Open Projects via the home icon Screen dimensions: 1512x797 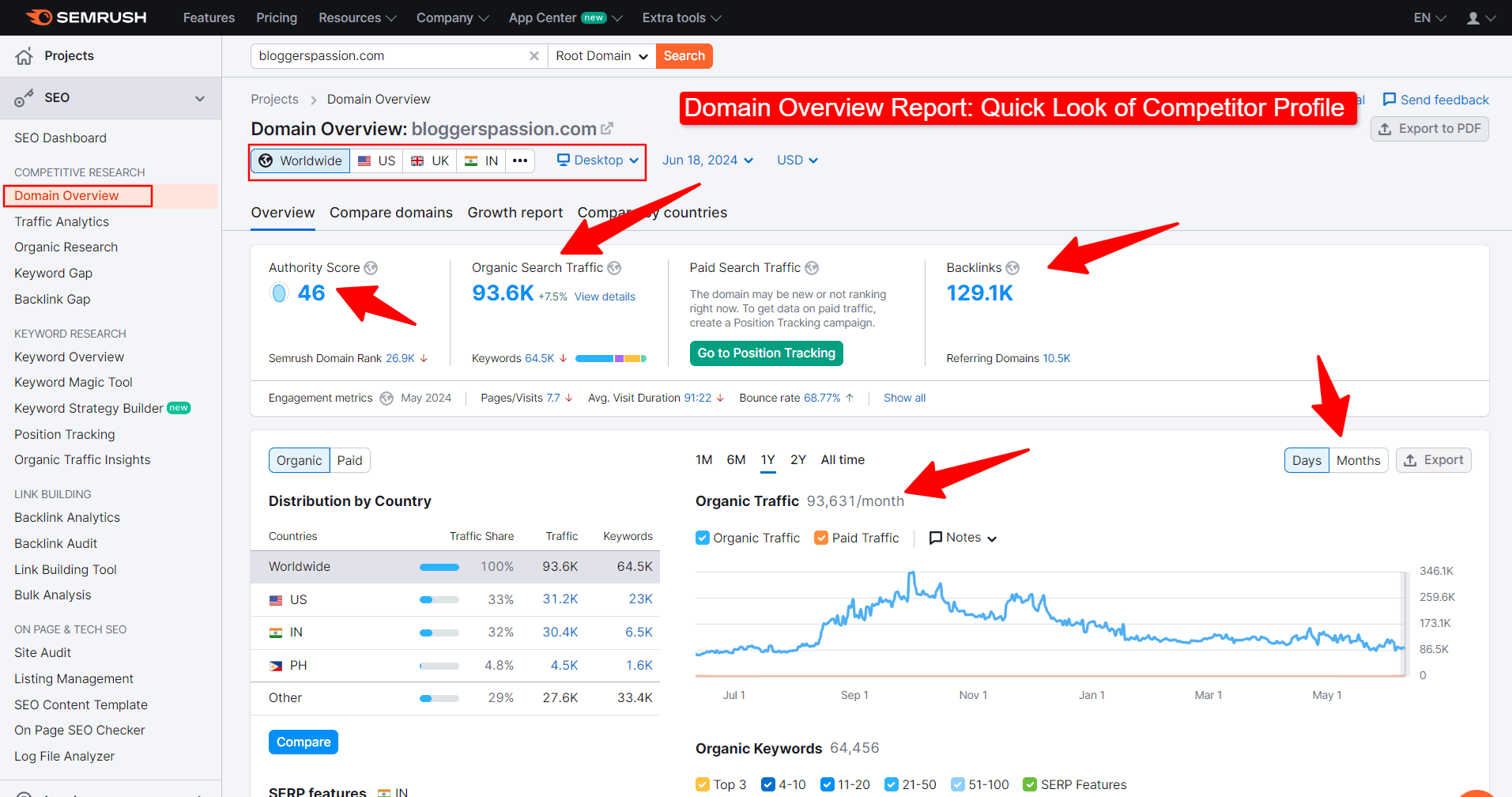click(x=24, y=55)
